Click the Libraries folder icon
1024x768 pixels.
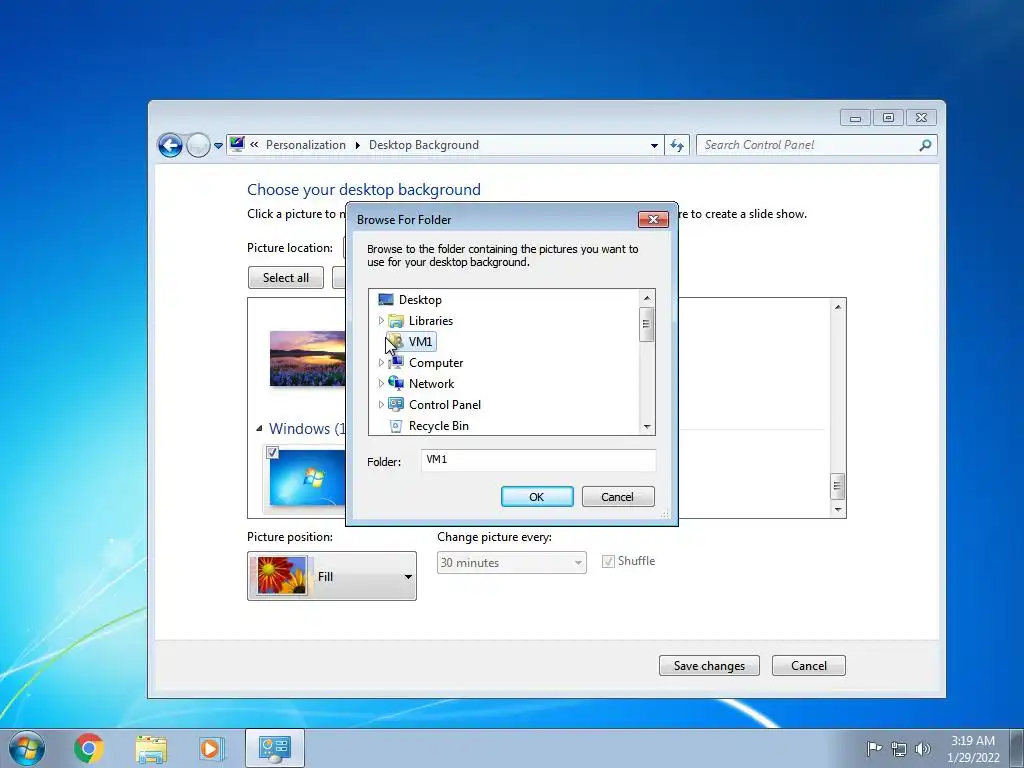pos(396,321)
